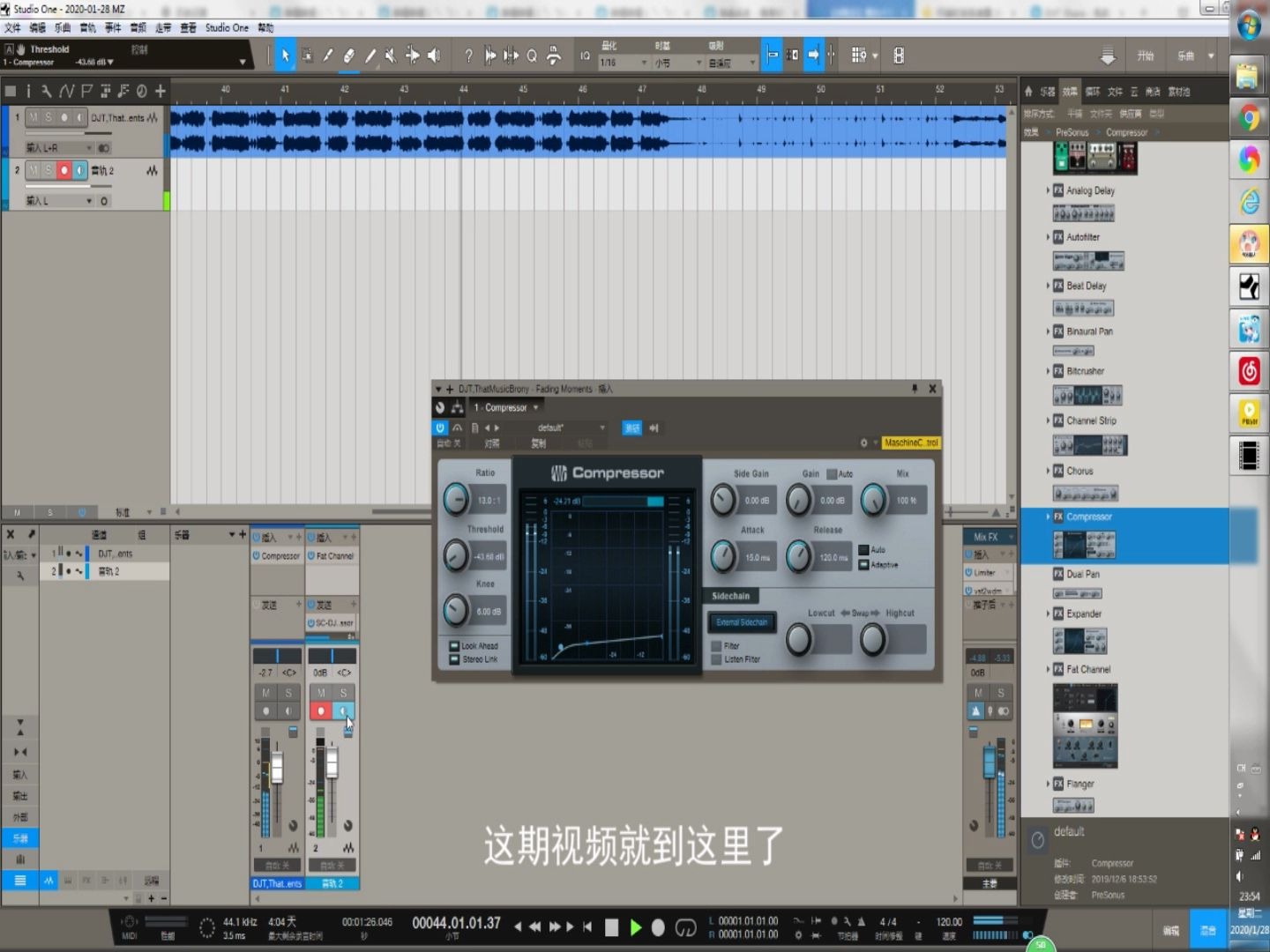Mute mixer channel 1 (DJT)
The width and height of the screenshot is (1270, 952).
pyautogui.click(x=265, y=693)
